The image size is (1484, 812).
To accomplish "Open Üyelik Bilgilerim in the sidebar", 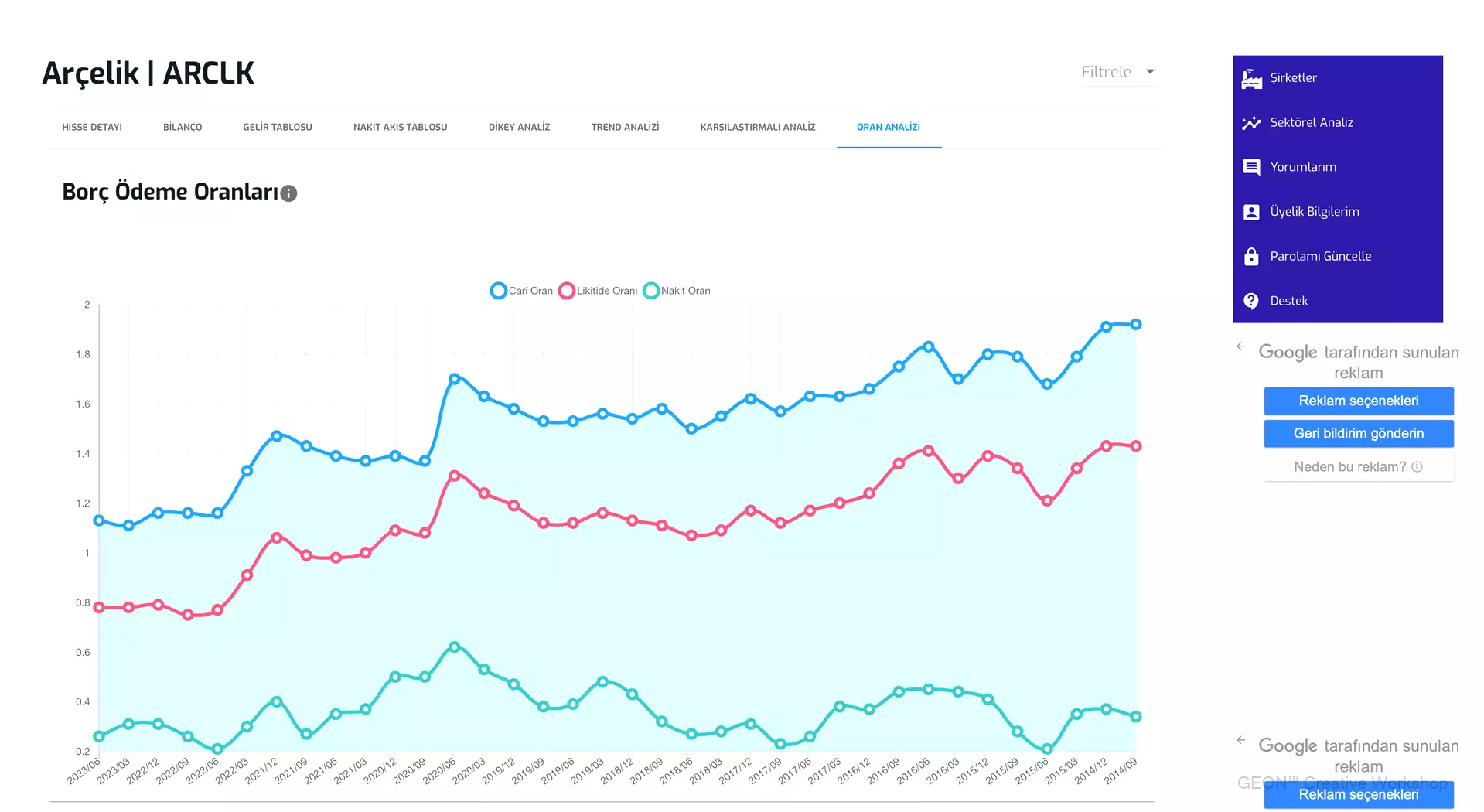I will pyautogui.click(x=1337, y=212).
